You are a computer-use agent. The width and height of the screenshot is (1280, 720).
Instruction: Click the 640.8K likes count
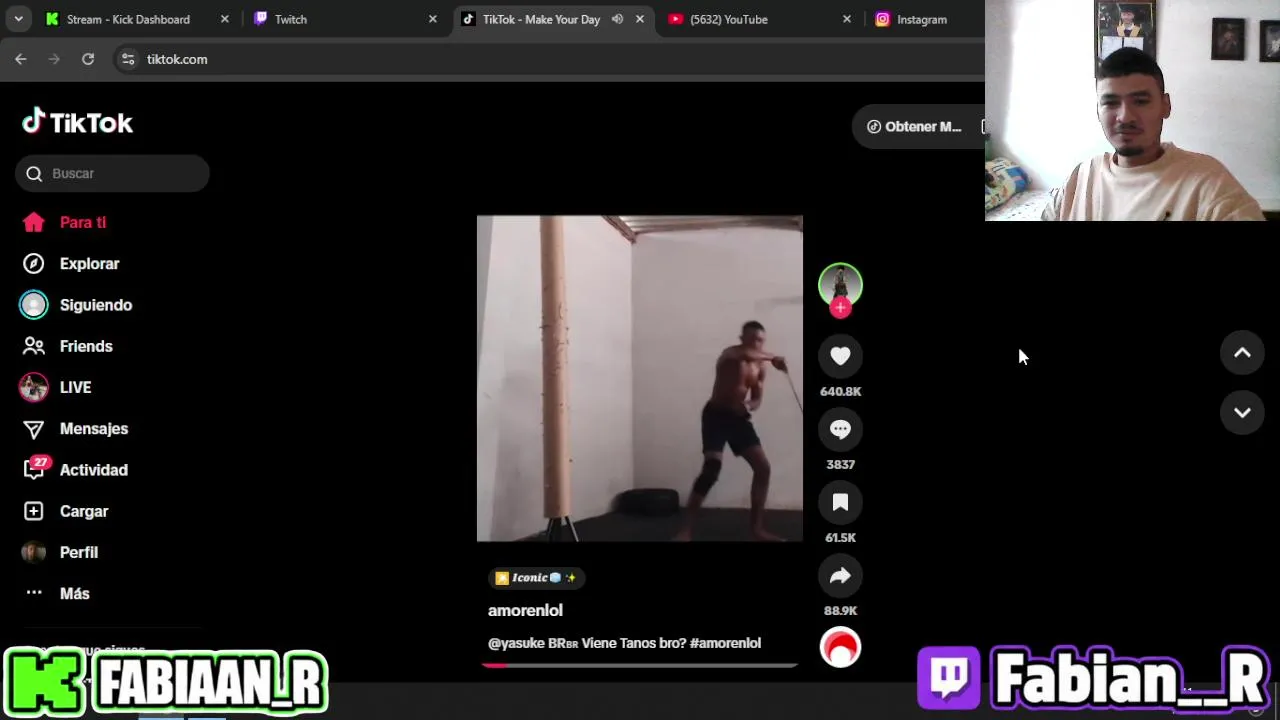pyautogui.click(x=840, y=391)
